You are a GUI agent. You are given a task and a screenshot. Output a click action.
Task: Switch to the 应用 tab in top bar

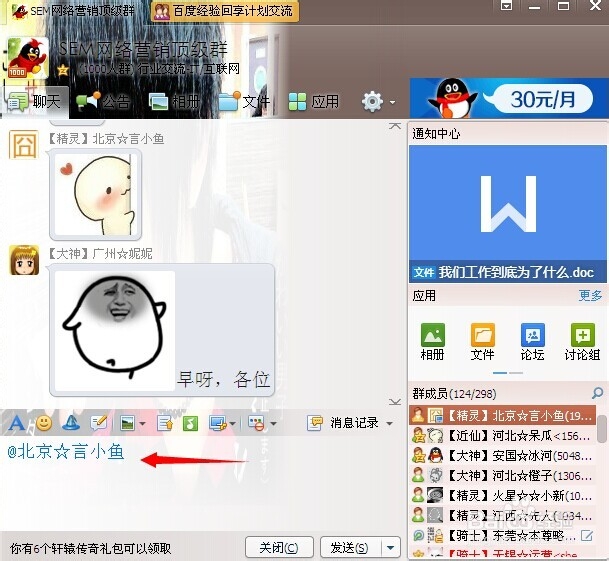coord(314,102)
